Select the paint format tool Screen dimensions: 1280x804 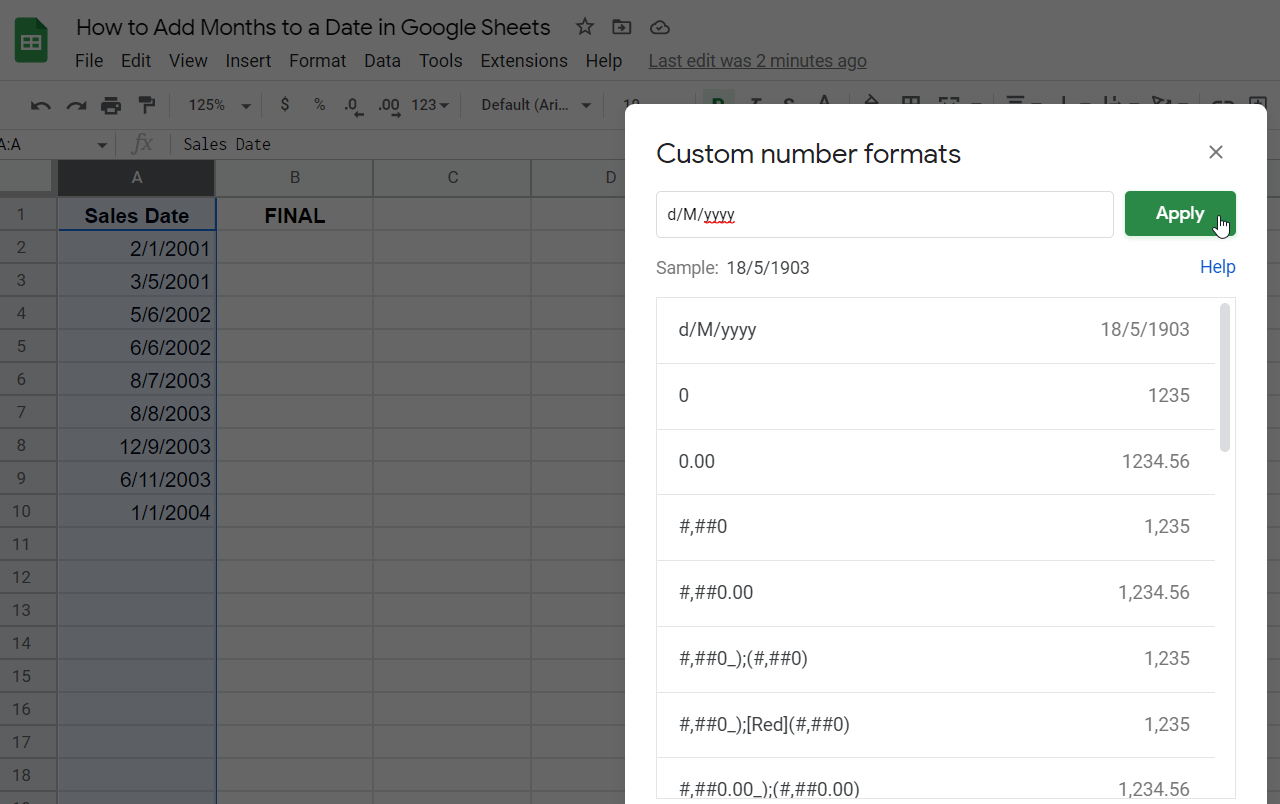[x=145, y=105]
